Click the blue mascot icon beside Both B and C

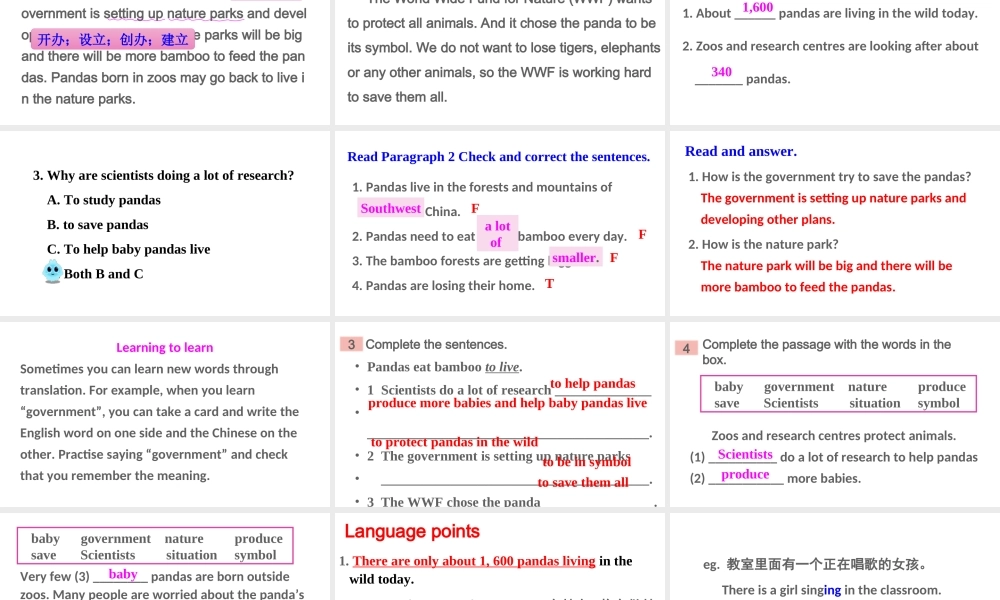point(52,272)
